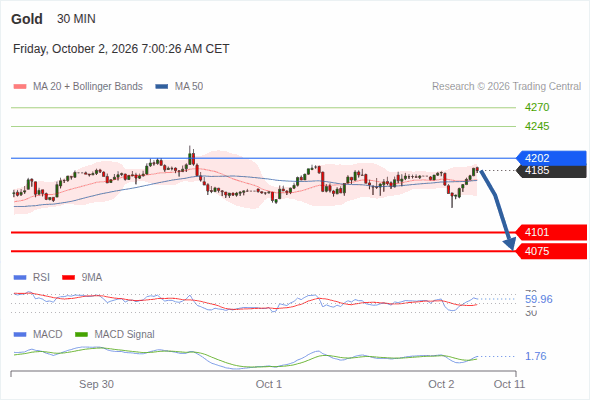Select the 4075 red support label
This screenshot has width=590, height=400.
tap(551, 251)
